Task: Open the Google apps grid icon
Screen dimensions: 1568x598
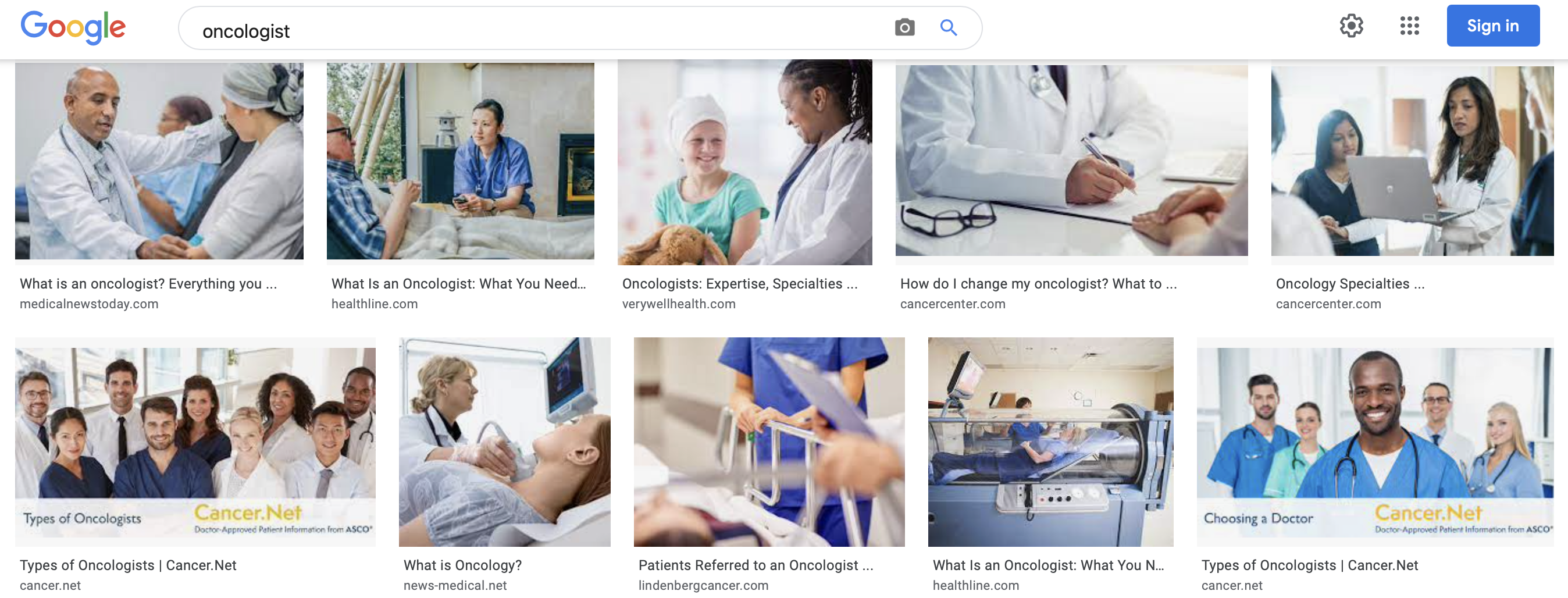Action: pyautogui.click(x=1409, y=26)
